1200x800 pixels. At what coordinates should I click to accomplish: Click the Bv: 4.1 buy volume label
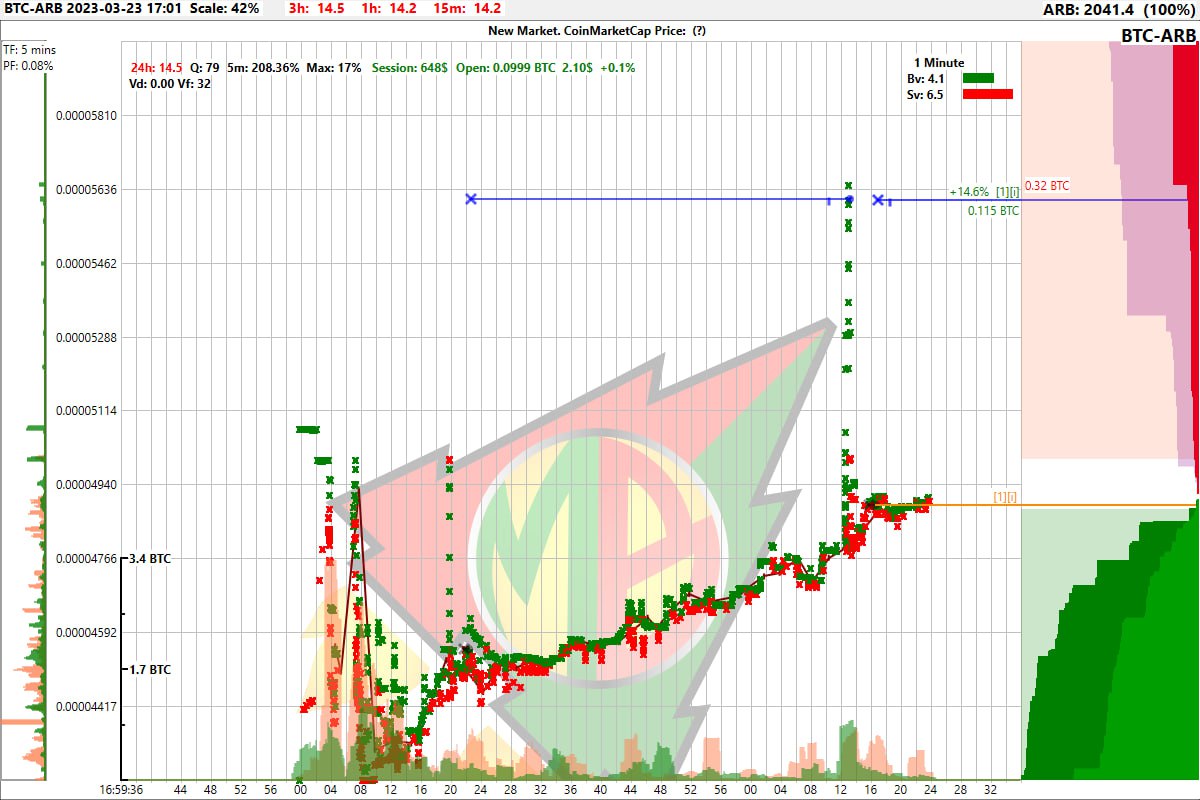click(x=926, y=78)
